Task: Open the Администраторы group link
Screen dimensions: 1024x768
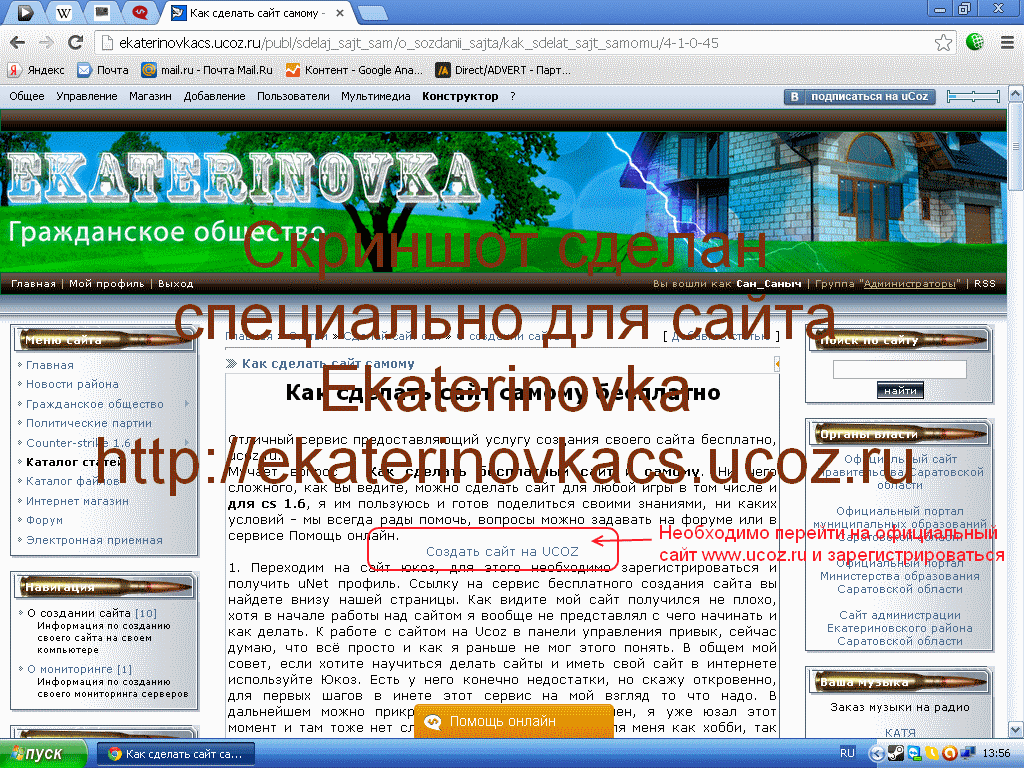Action: point(909,283)
